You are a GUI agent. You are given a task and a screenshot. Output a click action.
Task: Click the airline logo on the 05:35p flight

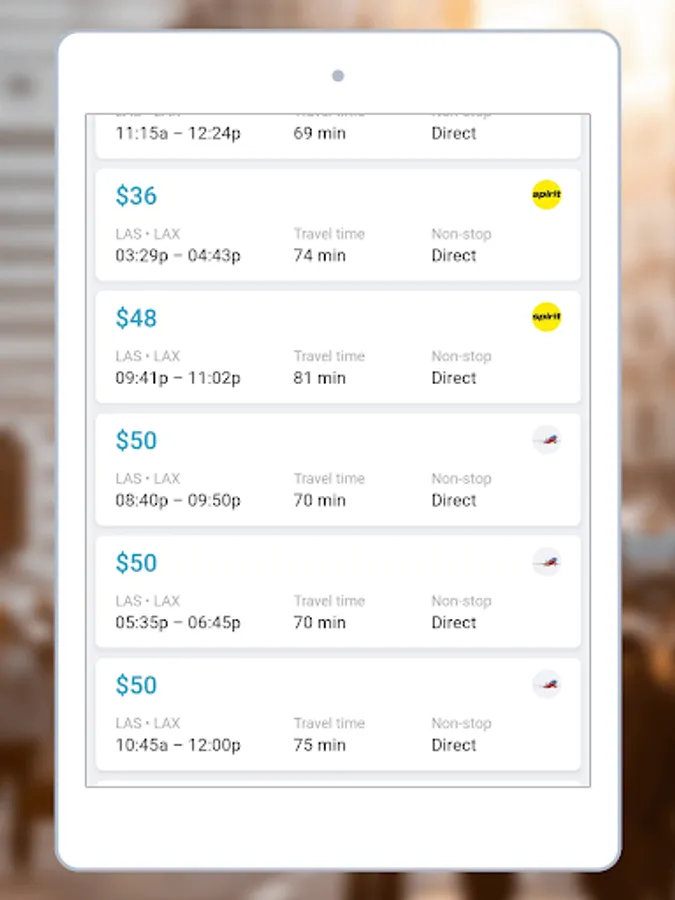pyautogui.click(x=546, y=562)
